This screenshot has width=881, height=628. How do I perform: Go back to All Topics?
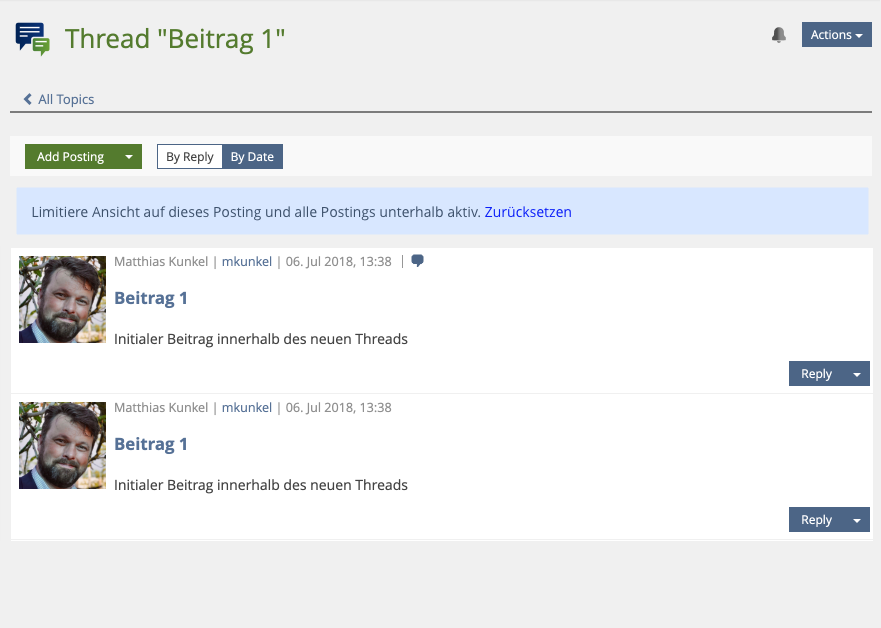(x=66, y=99)
